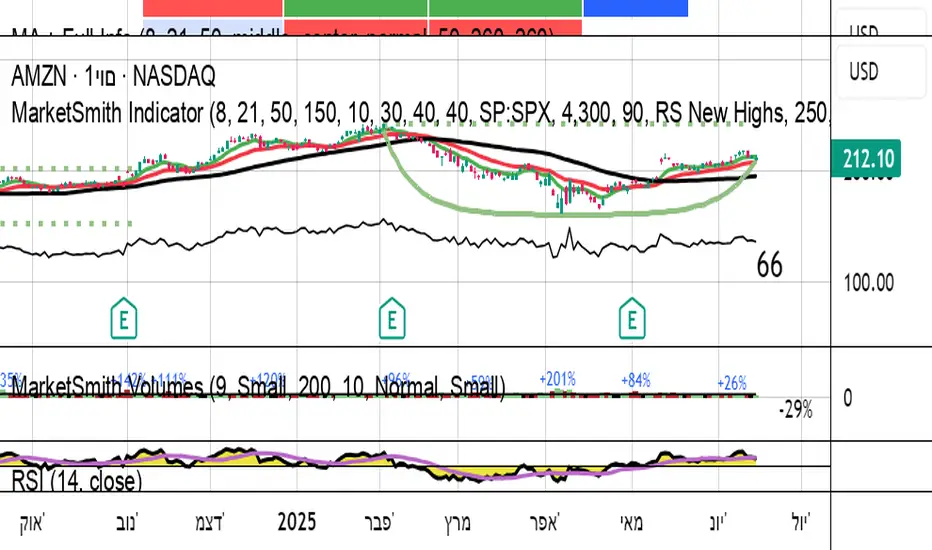Click the -29% volume label

tap(796, 410)
